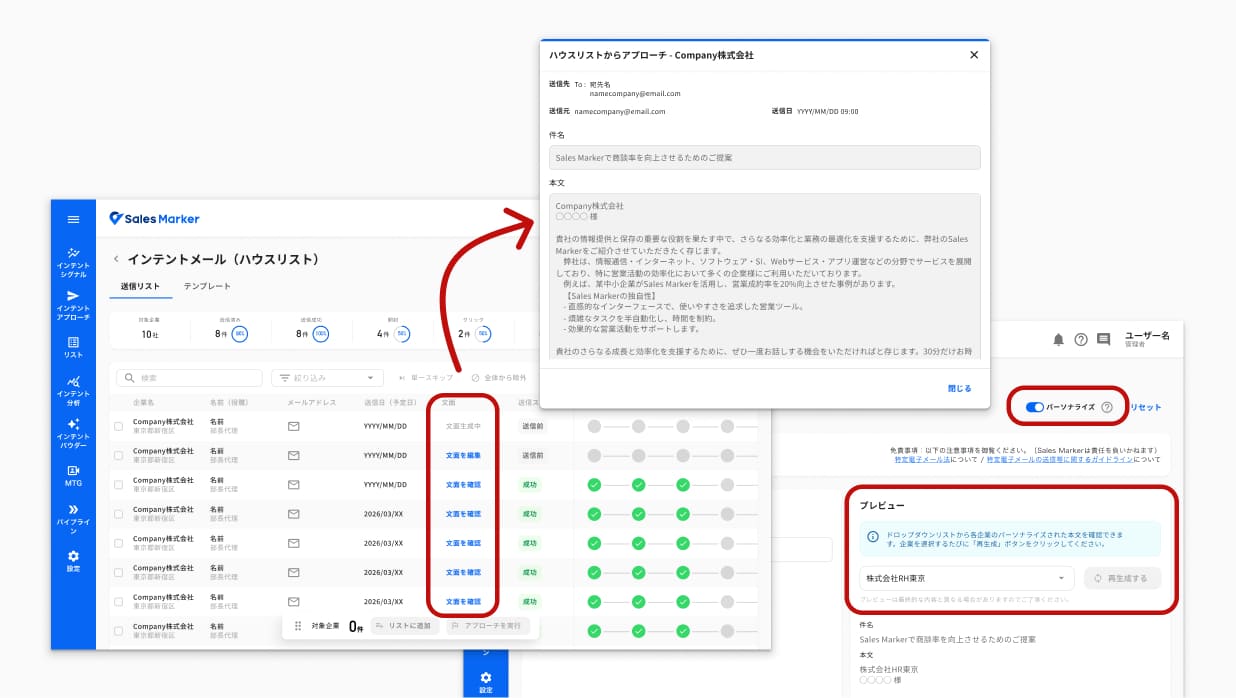Click the notification bell icon
The height and width of the screenshot is (698, 1236).
pyautogui.click(x=1058, y=339)
